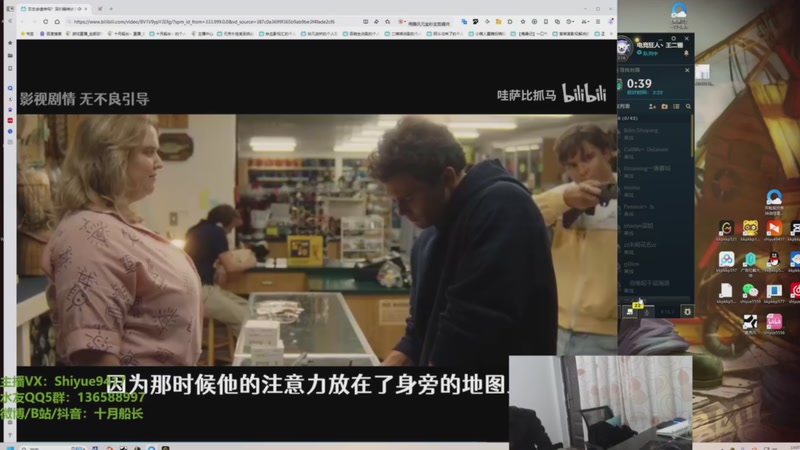800x450 pixels.
Task: Open the add folder icon in friends panel
Action: point(664,107)
